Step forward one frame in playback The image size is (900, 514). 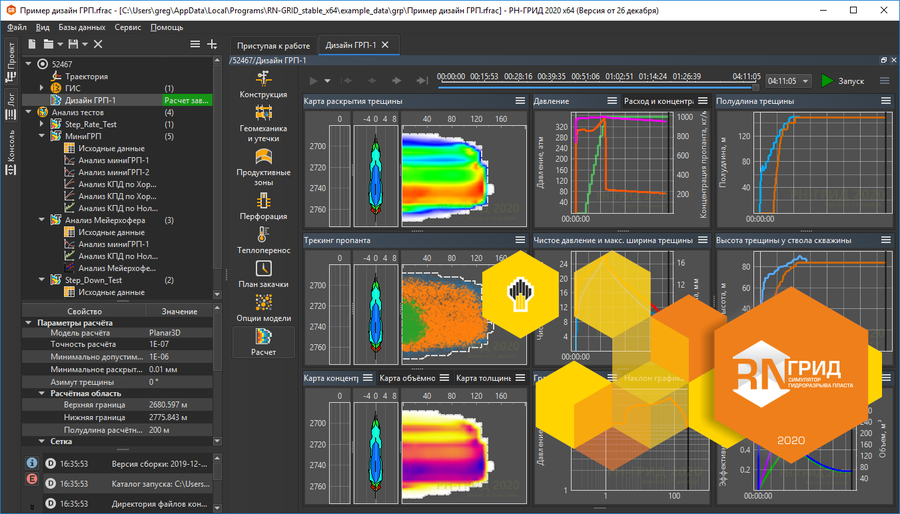coord(396,81)
